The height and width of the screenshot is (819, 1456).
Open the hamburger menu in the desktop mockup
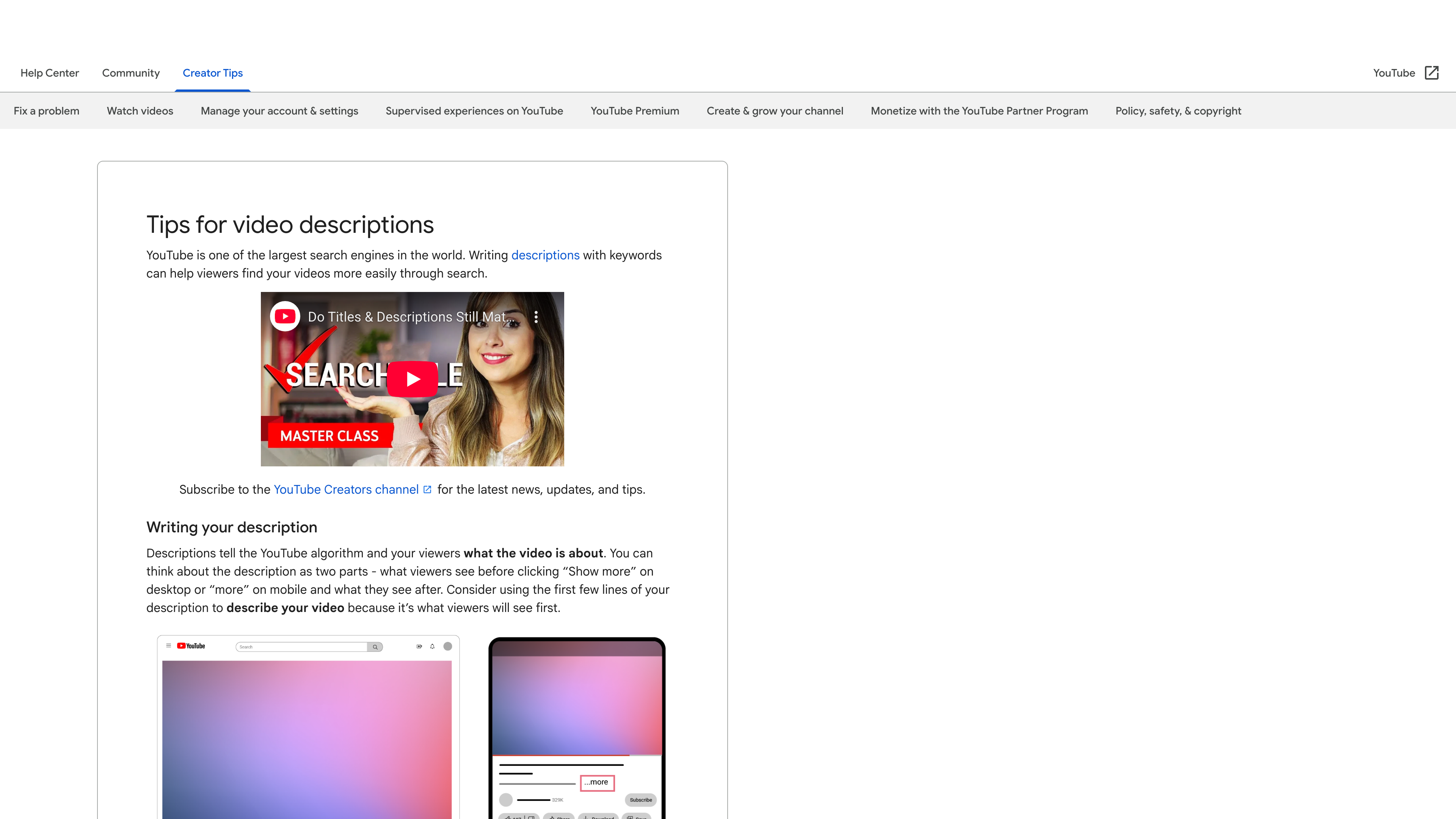(168, 646)
